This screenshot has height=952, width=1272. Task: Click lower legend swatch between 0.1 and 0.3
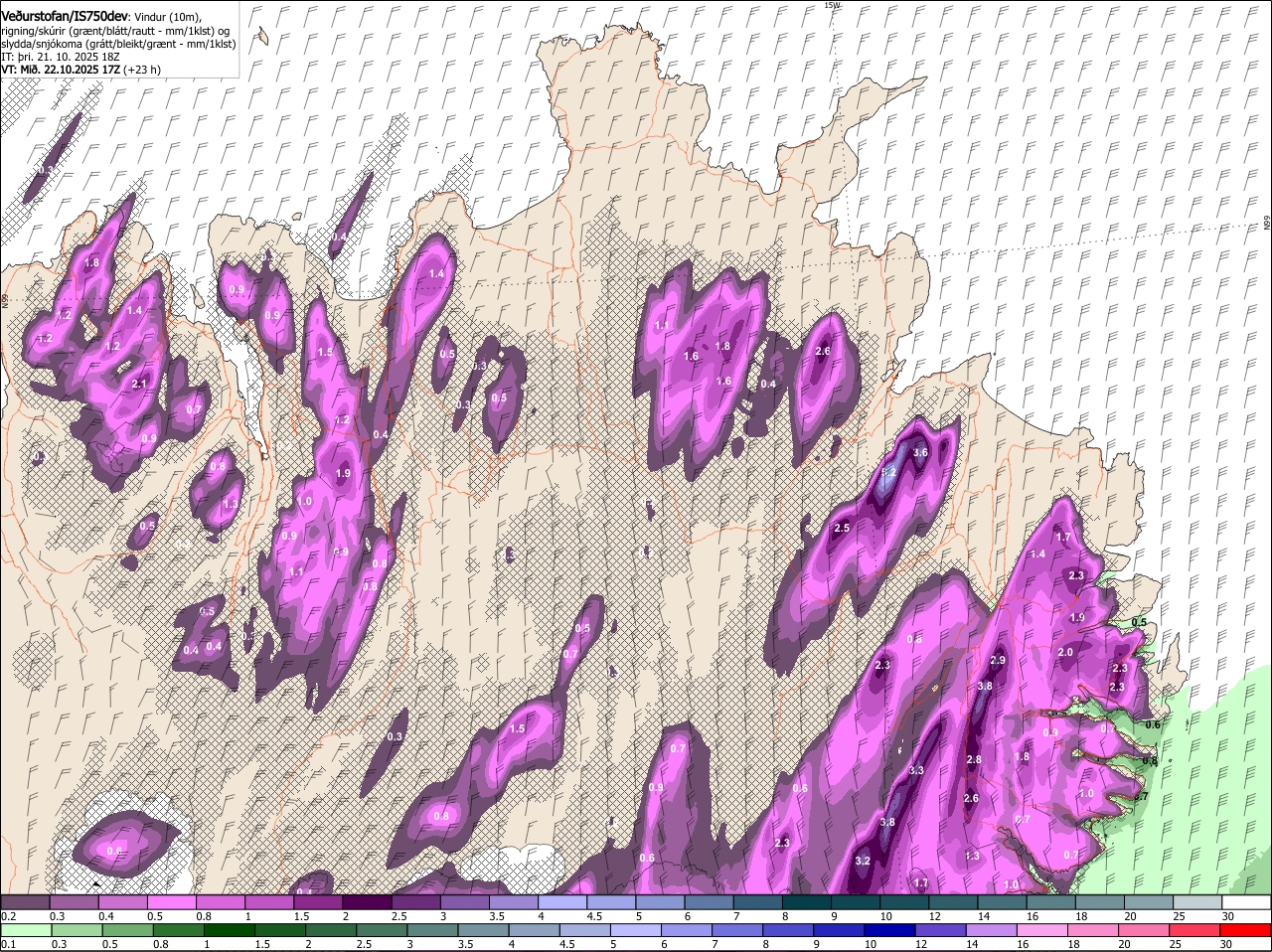pos(26,930)
